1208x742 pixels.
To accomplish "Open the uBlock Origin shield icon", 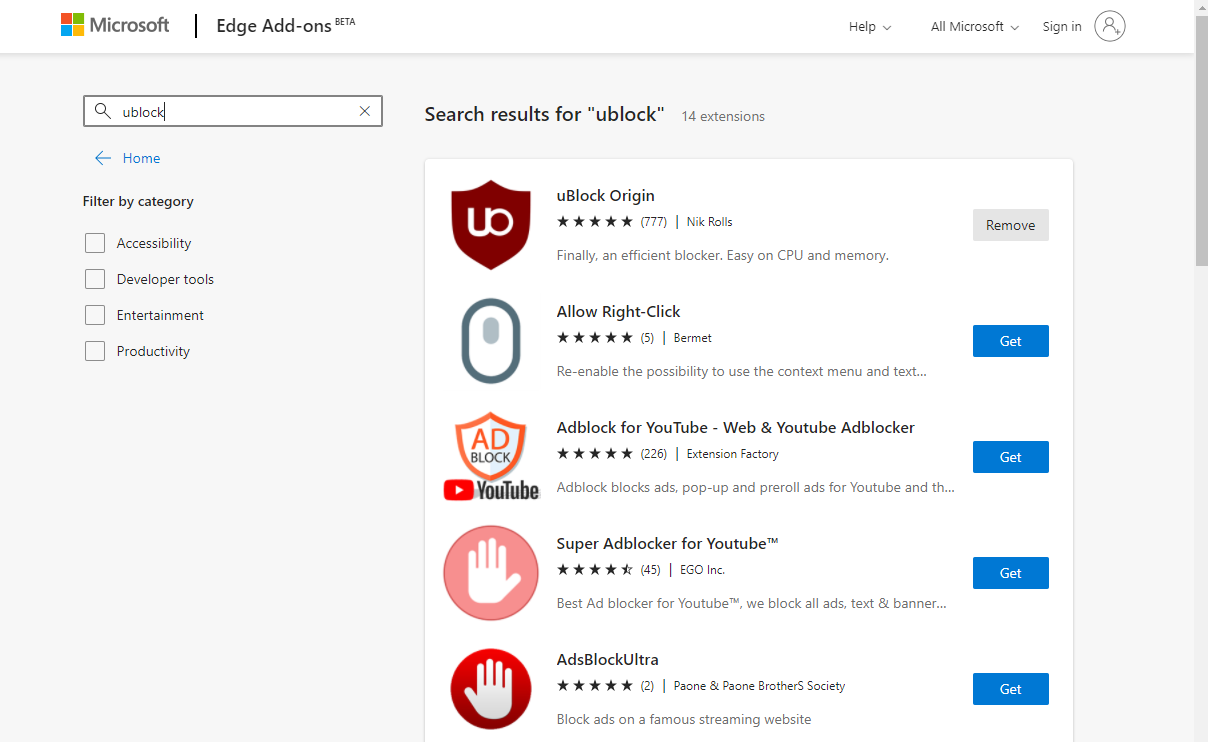I will [x=491, y=225].
